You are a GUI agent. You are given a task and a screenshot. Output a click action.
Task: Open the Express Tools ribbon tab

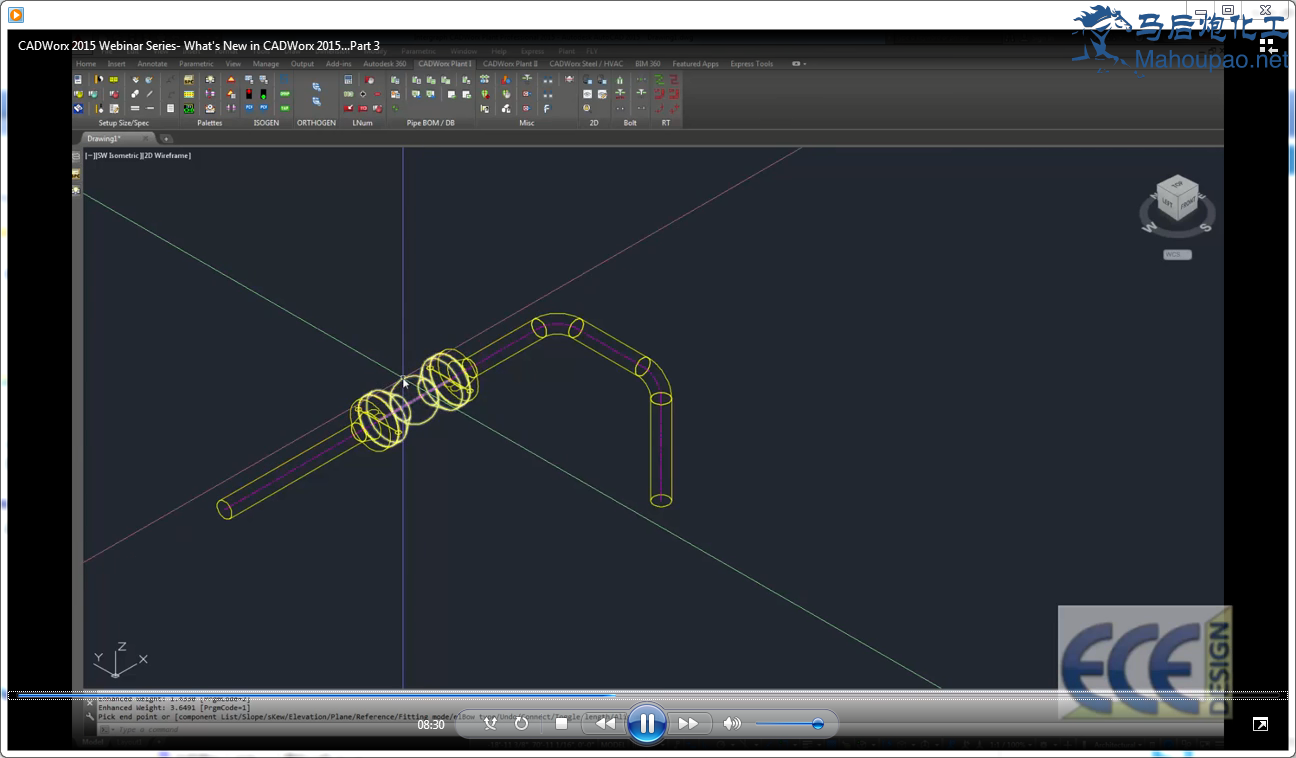click(751, 64)
